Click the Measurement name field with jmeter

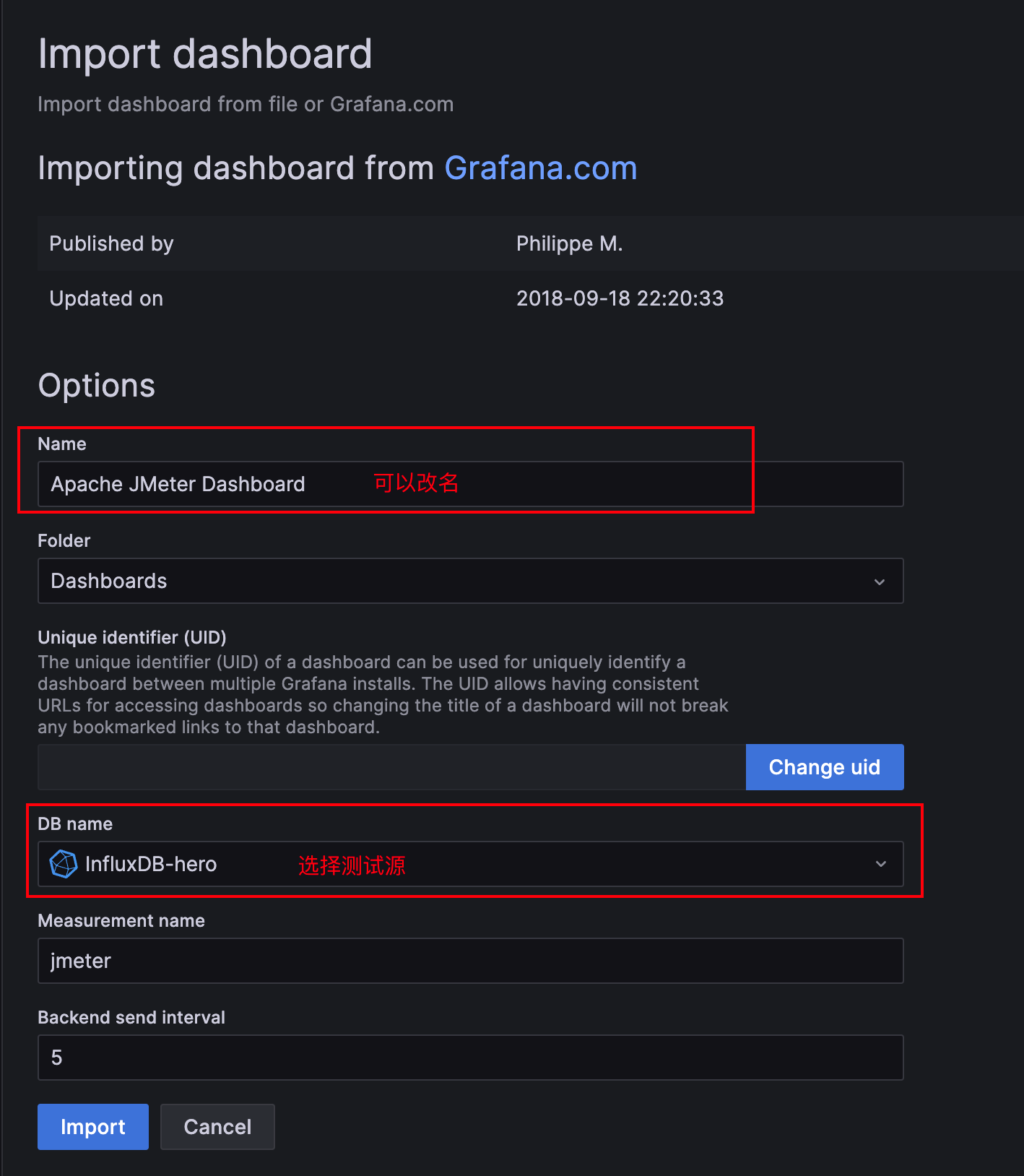[470, 961]
